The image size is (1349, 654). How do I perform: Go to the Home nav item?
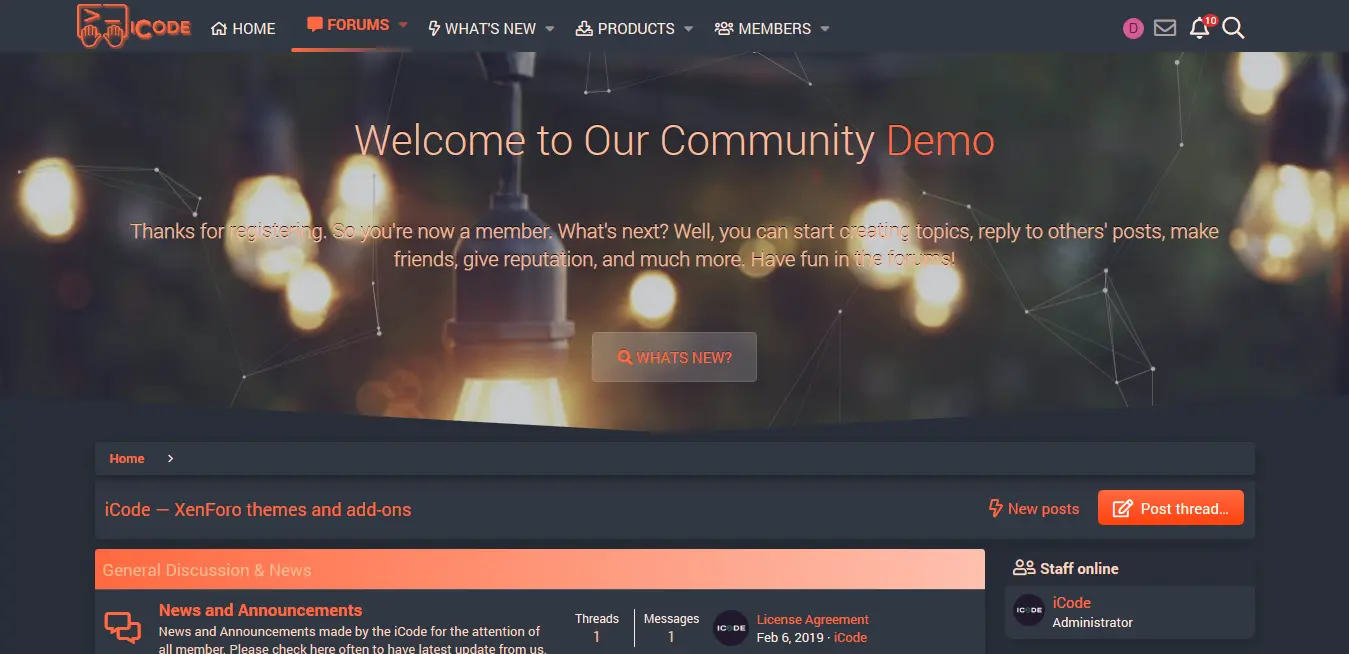(x=243, y=29)
